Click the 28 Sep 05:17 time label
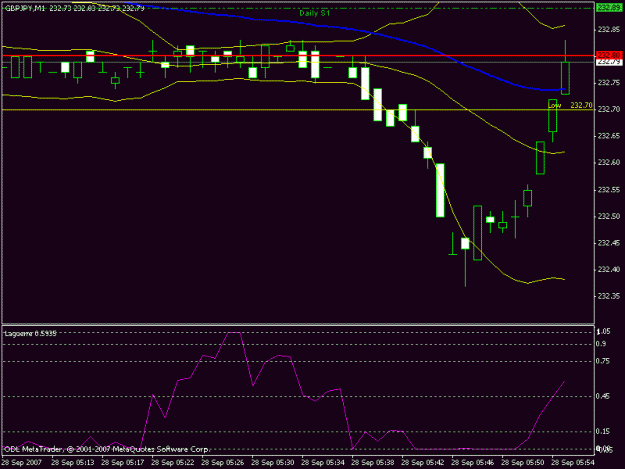The image size is (625, 469). coord(123,462)
